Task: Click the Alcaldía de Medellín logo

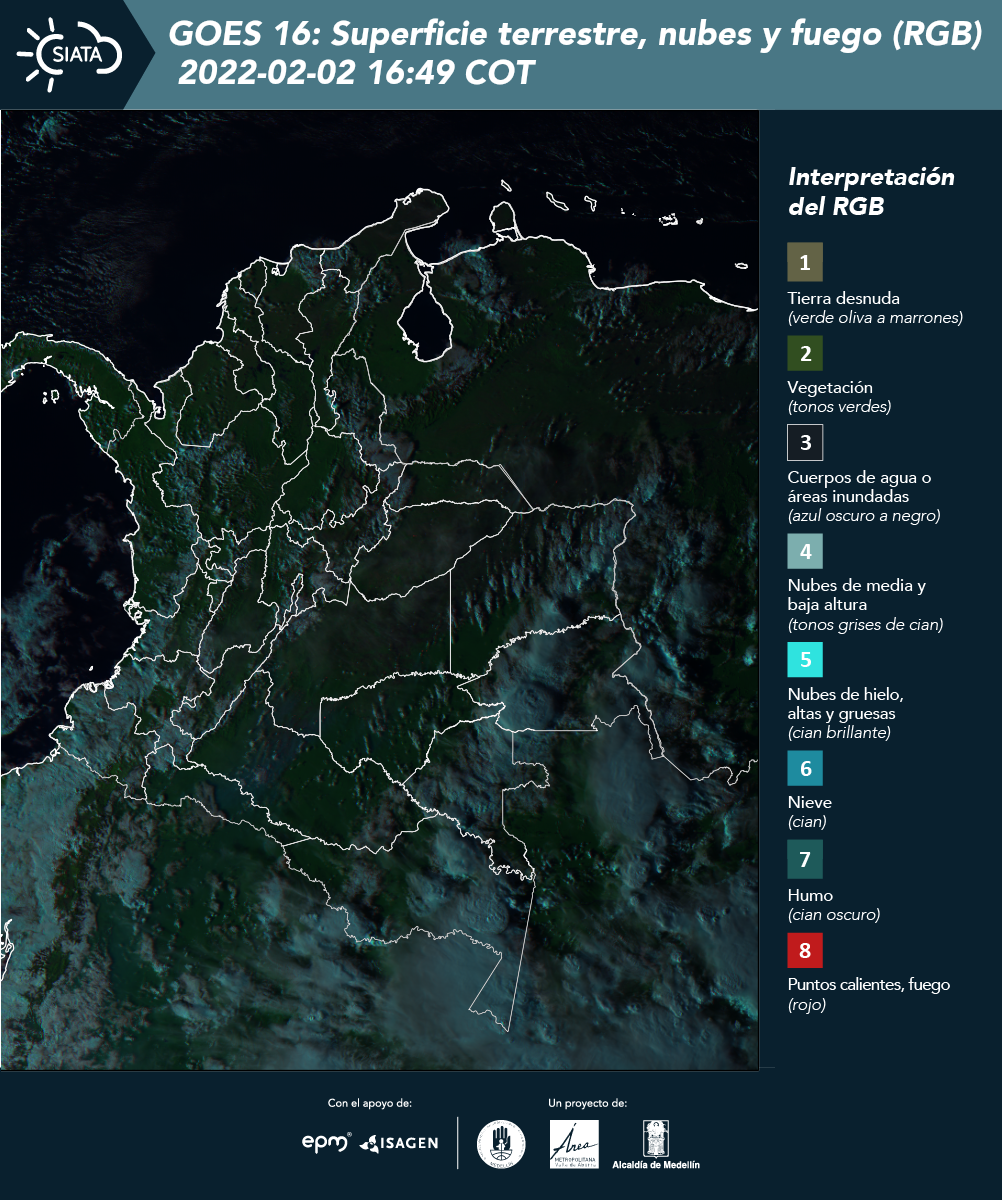Action: point(656,1144)
